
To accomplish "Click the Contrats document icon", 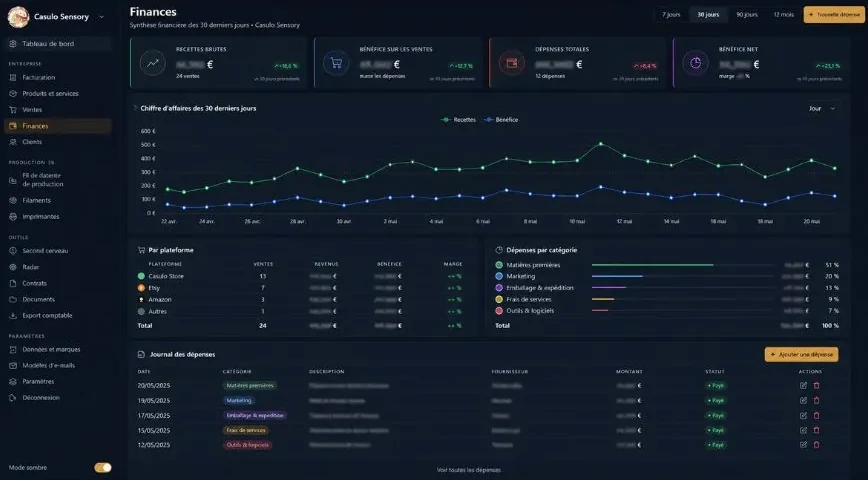I will pyautogui.click(x=13, y=283).
